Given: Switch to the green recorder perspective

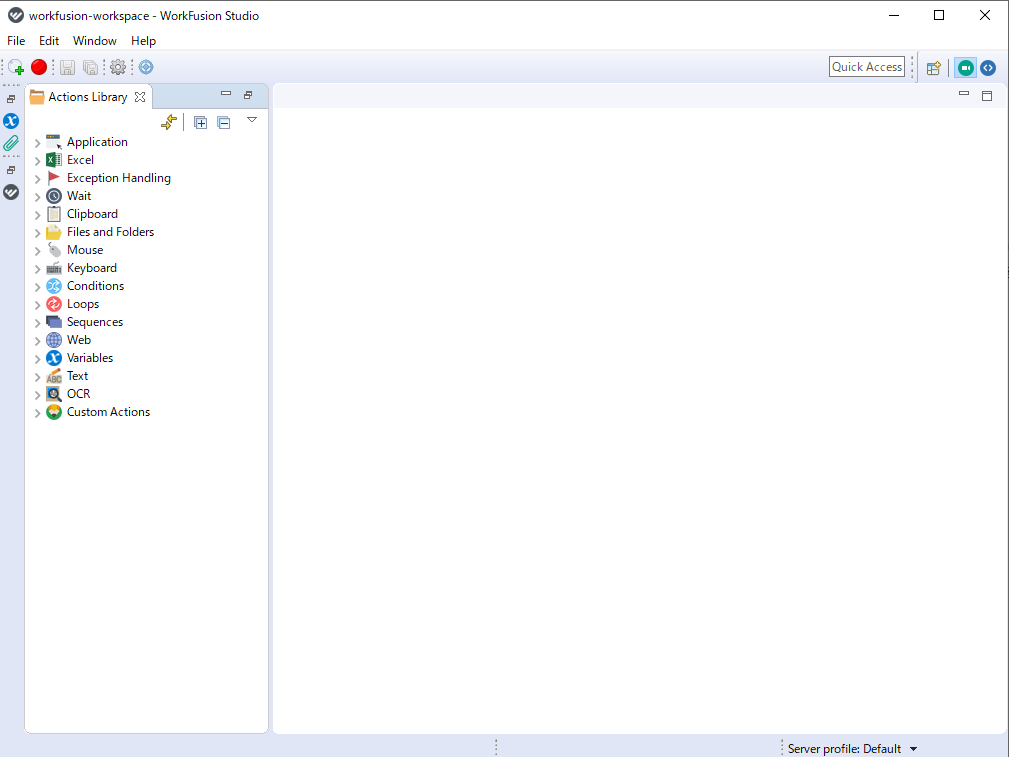Looking at the screenshot, I should [x=965, y=68].
